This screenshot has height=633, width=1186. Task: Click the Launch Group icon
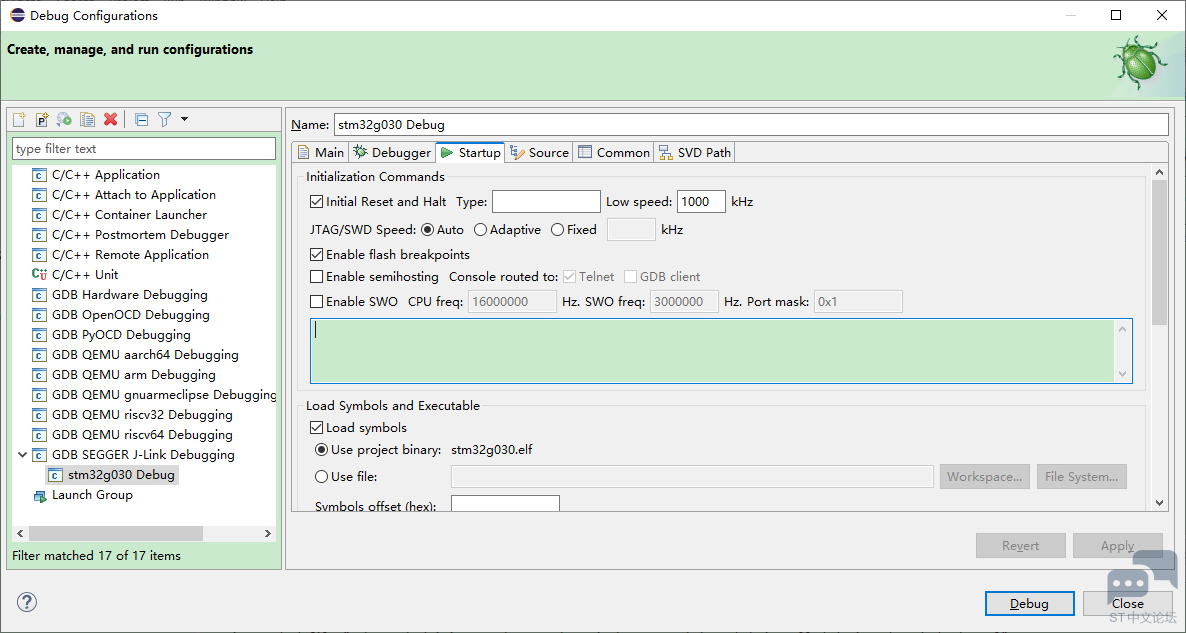point(39,495)
